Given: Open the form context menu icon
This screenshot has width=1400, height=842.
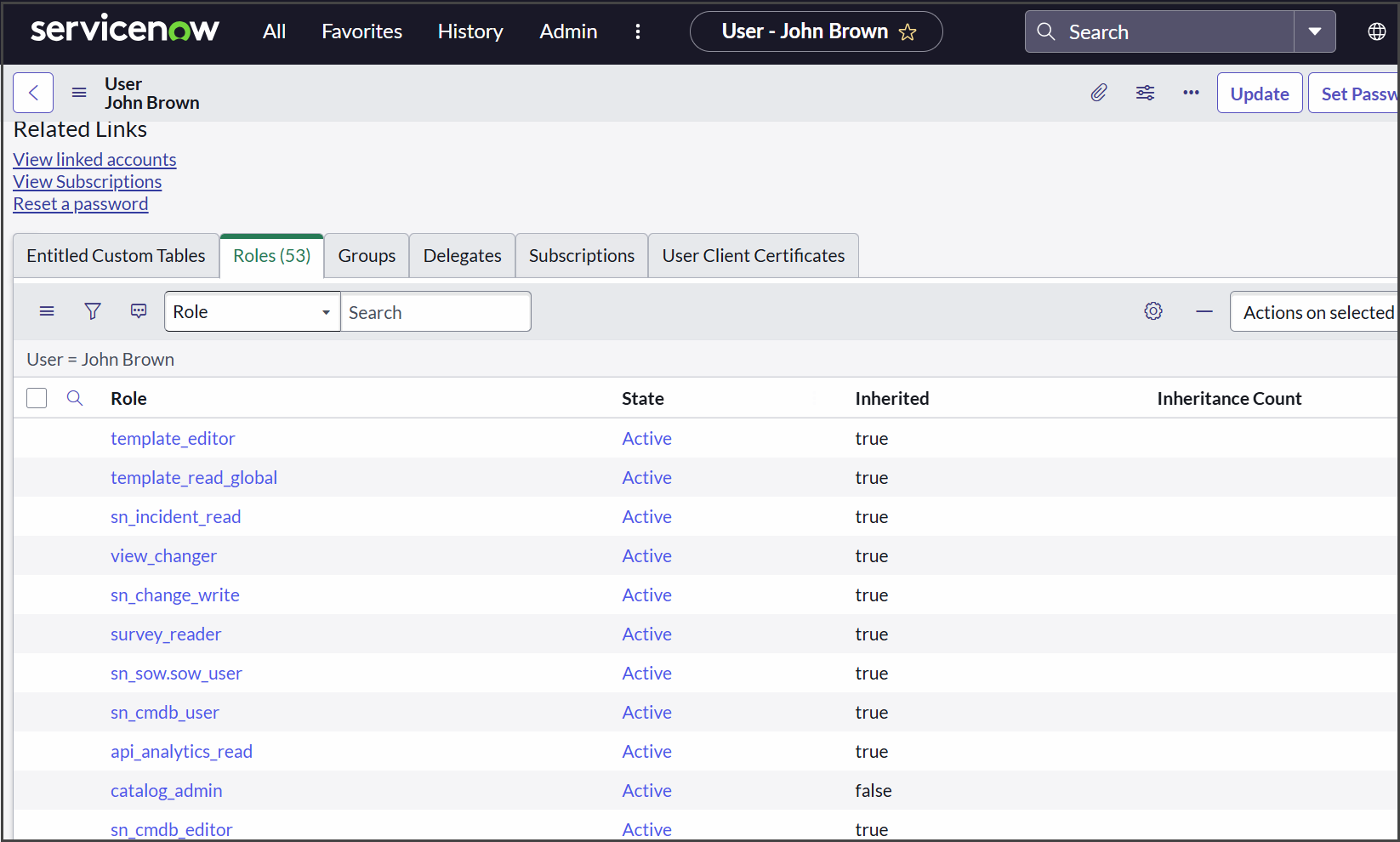Looking at the screenshot, I should pyautogui.click(x=79, y=93).
